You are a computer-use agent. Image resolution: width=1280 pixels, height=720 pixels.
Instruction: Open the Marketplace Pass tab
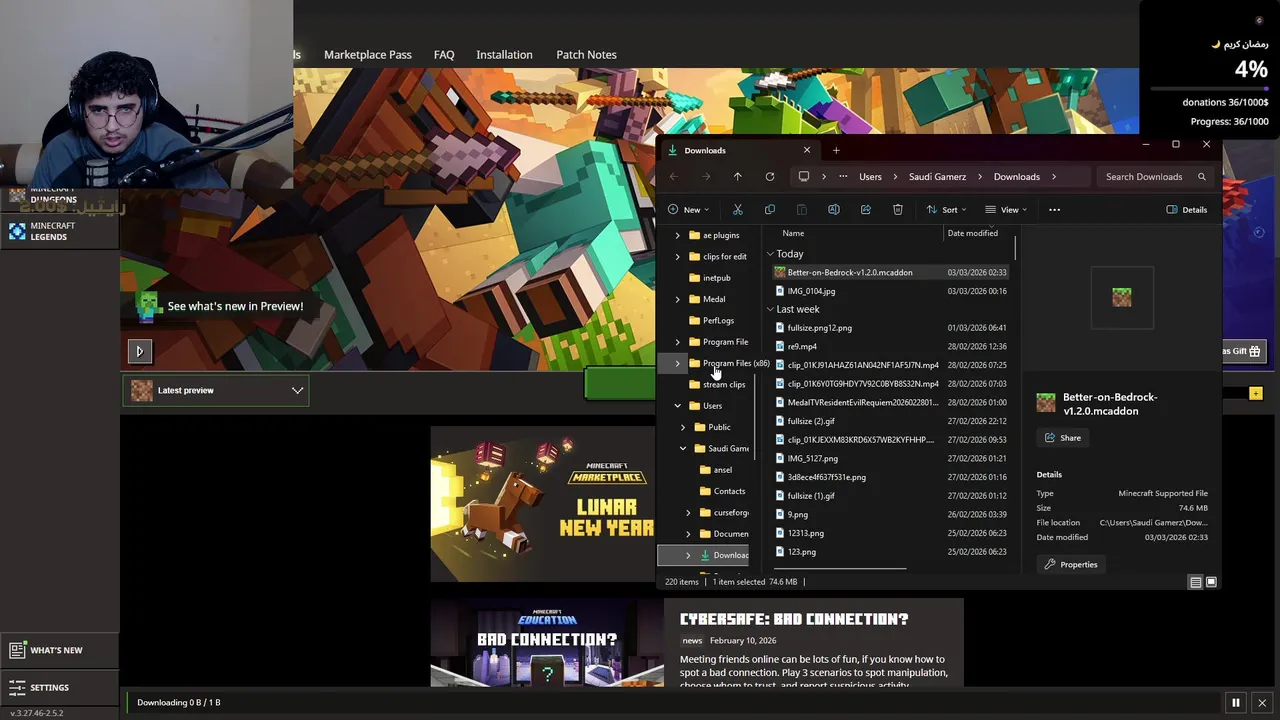pyautogui.click(x=368, y=55)
